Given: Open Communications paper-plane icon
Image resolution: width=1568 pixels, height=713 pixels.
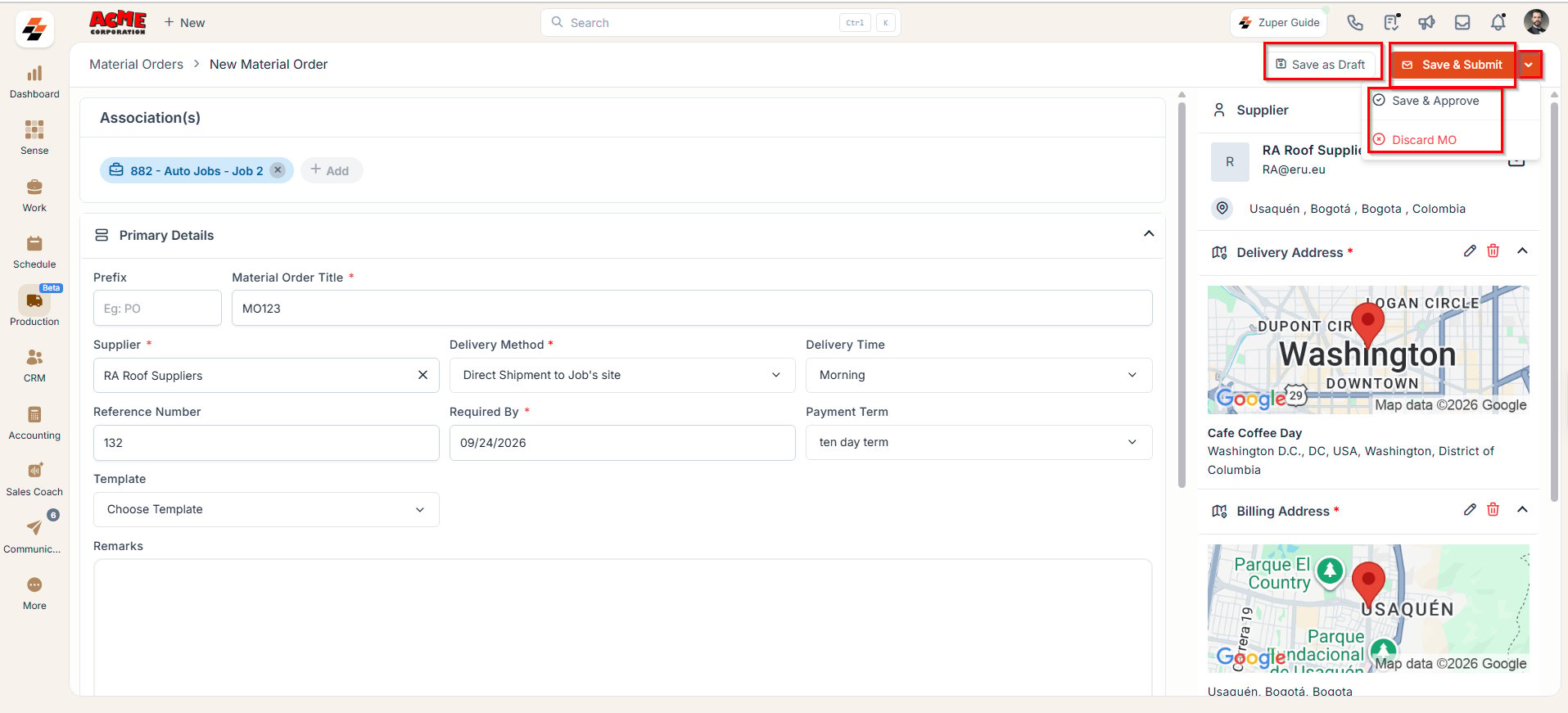Looking at the screenshot, I should [x=34, y=528].
